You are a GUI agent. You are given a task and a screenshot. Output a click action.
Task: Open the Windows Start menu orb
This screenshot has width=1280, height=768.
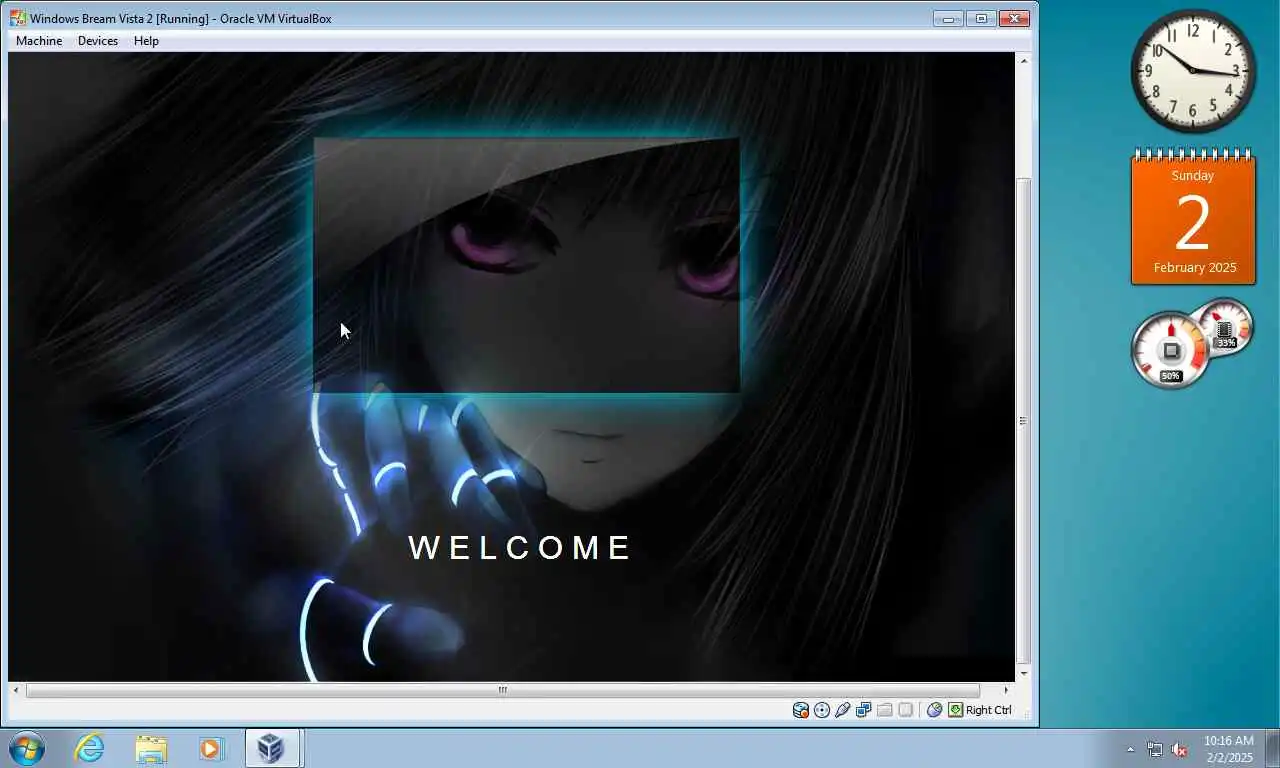26,748
